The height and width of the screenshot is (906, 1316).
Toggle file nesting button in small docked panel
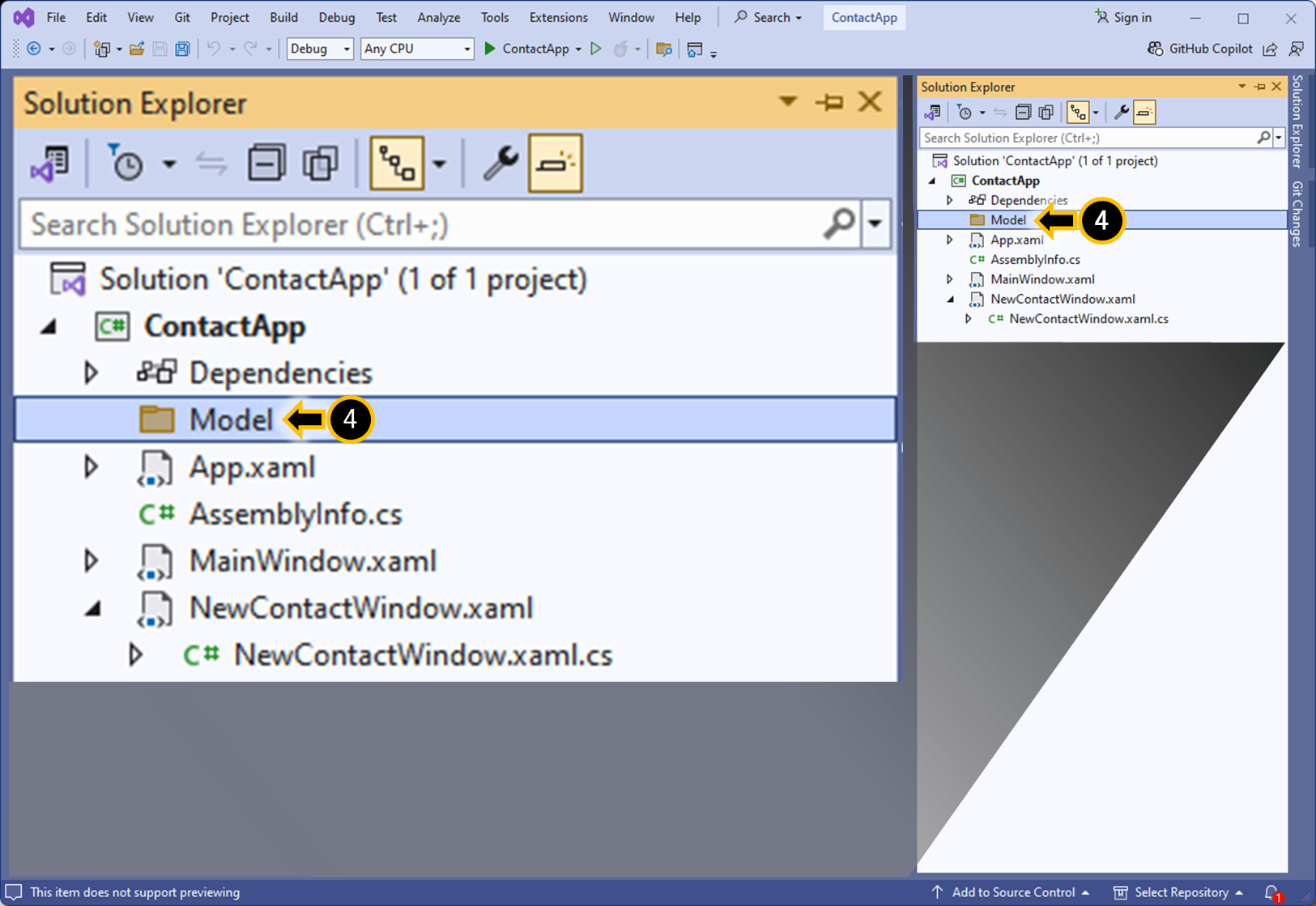(x=1078, y=113)
